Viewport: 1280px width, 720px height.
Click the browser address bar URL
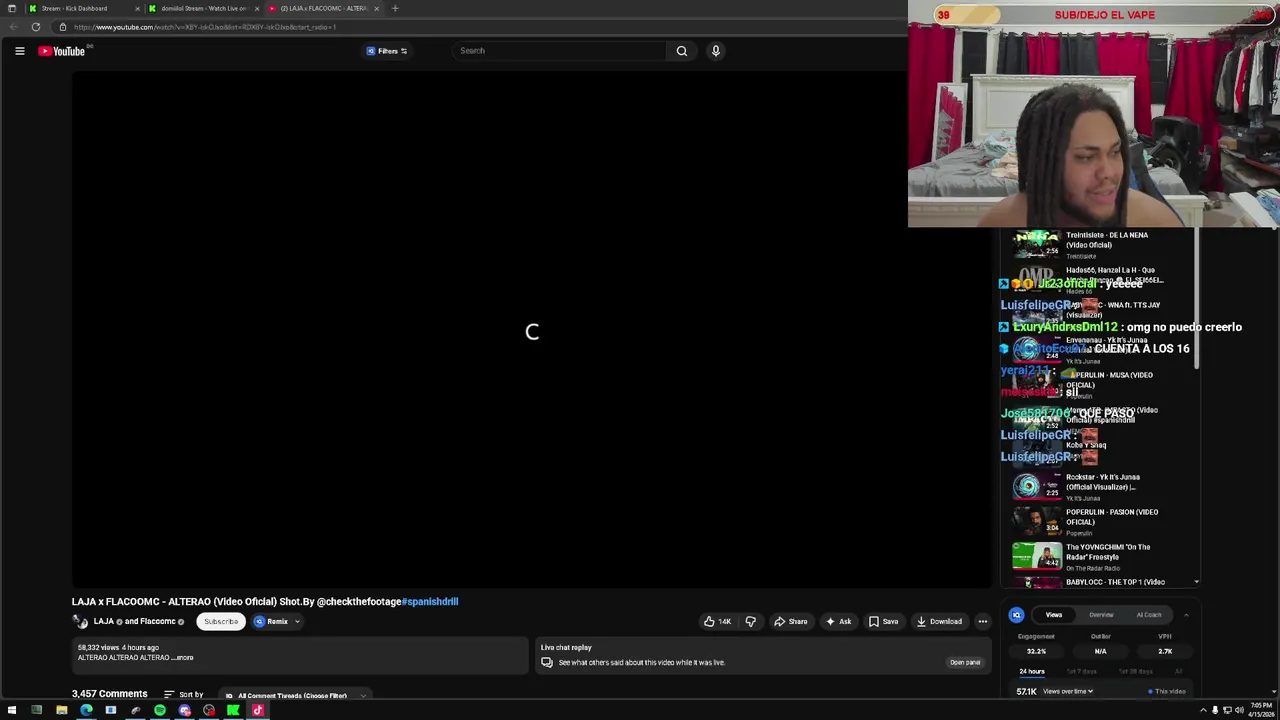click(x=205, y=27)
